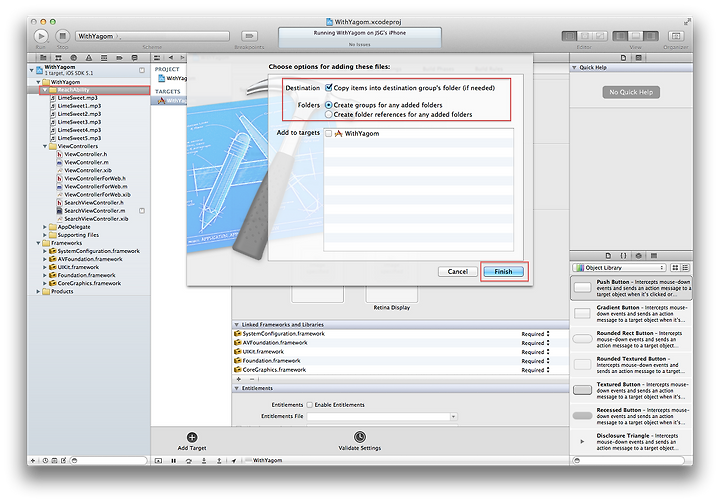Select Gradient Button in Object Library
This screenshot has width=720, height=503.
pyautogui.click(x=631, y=313)
